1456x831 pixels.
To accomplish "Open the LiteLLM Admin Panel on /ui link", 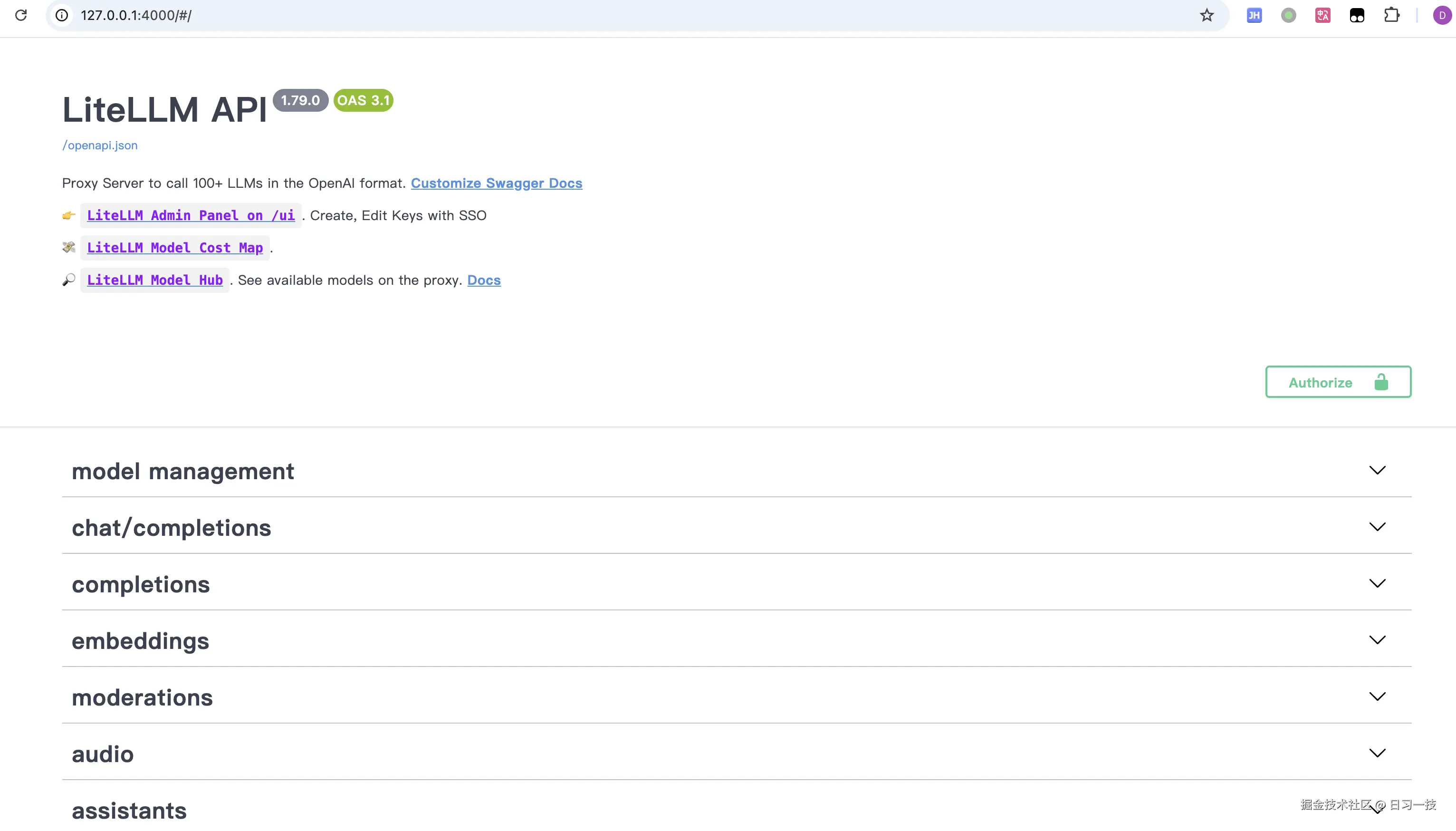I will (x=191, y=216).
